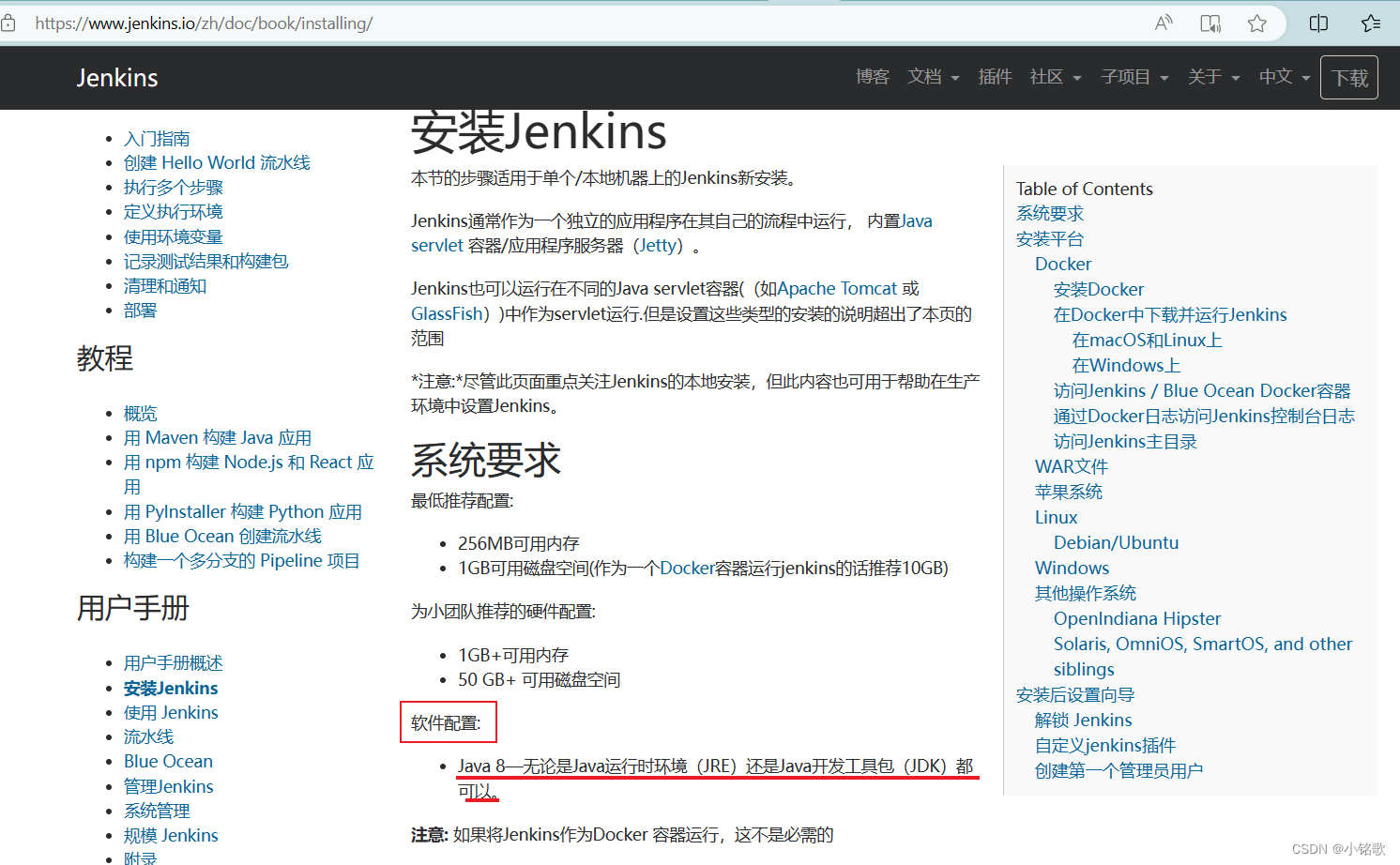Open the immersive reader icon
Image resolution: width=1400 pixels, height=865 pixels.
(x=1210, y=23)
